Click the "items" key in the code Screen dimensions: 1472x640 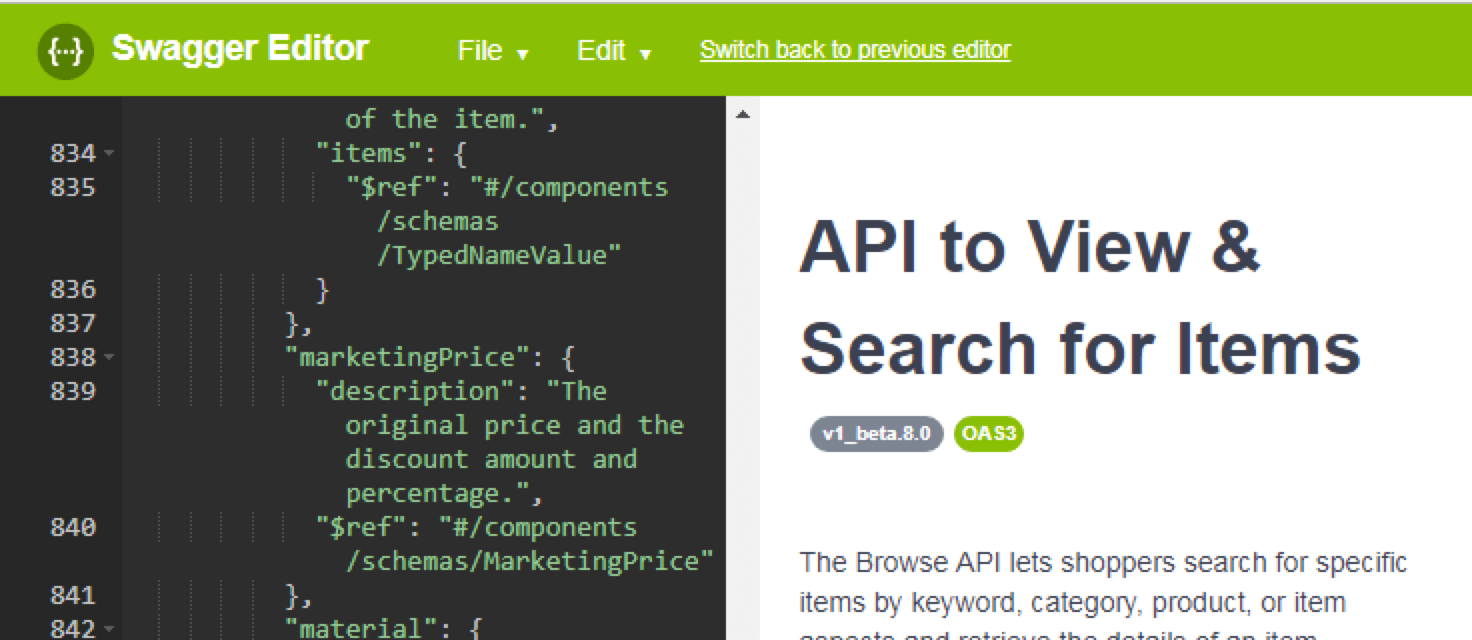pyautogui.click(x=368, y=154)
